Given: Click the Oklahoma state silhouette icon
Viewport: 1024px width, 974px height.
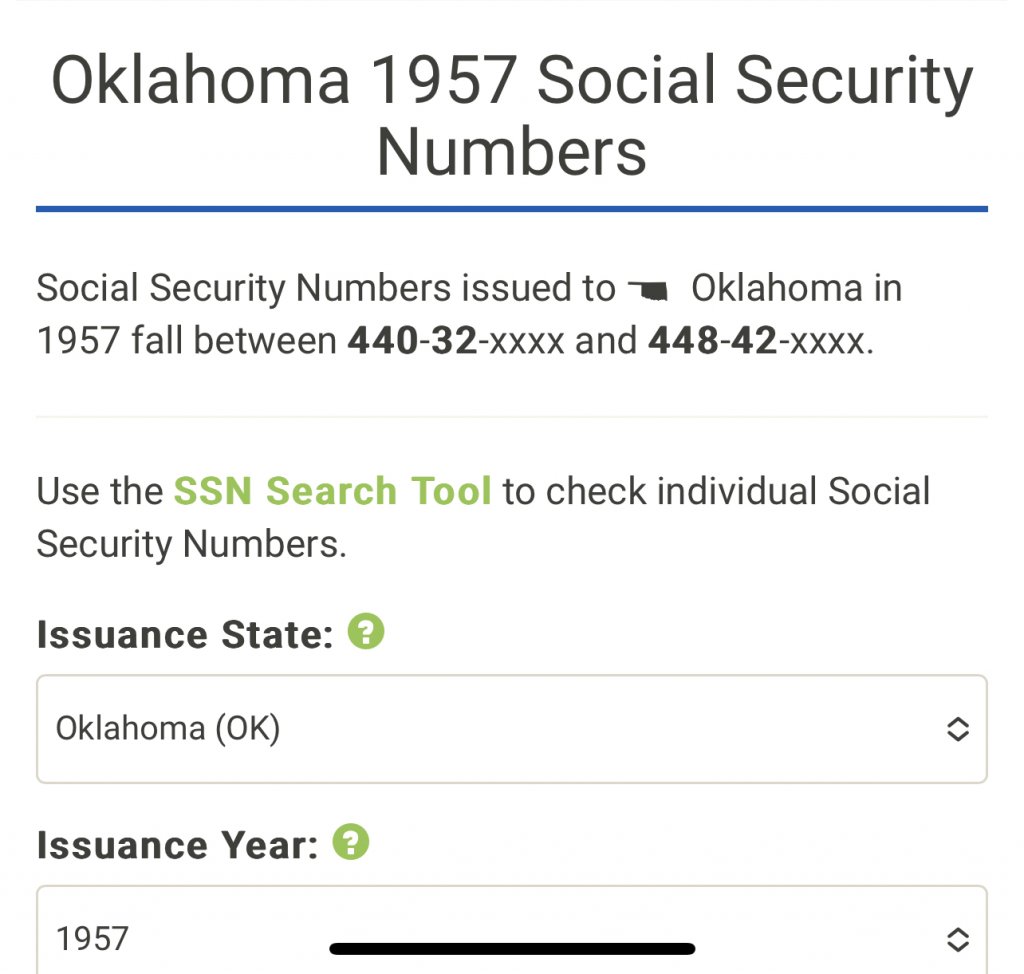Looking at the screenshot, I should (649, 291).
